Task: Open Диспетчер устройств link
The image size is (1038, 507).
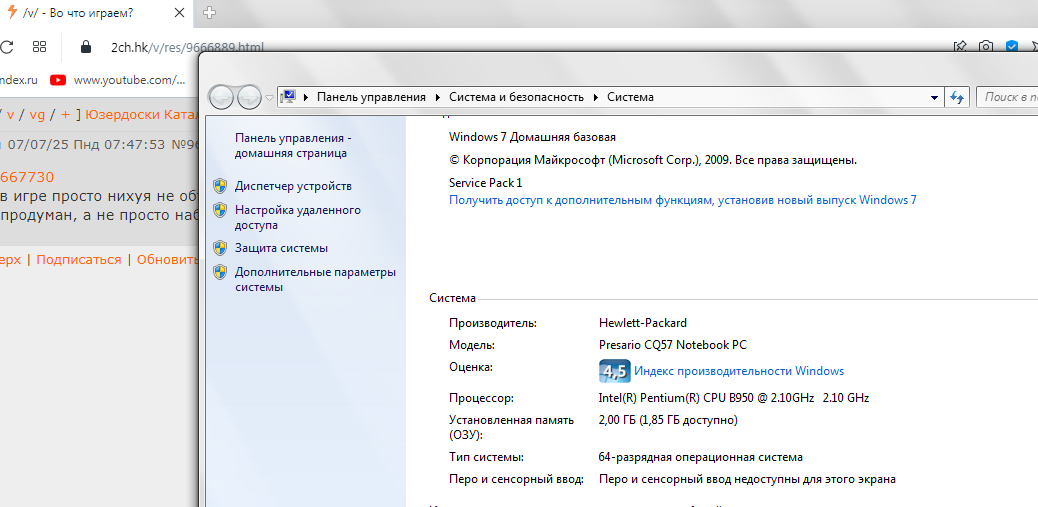Action: tap(293, 186)
